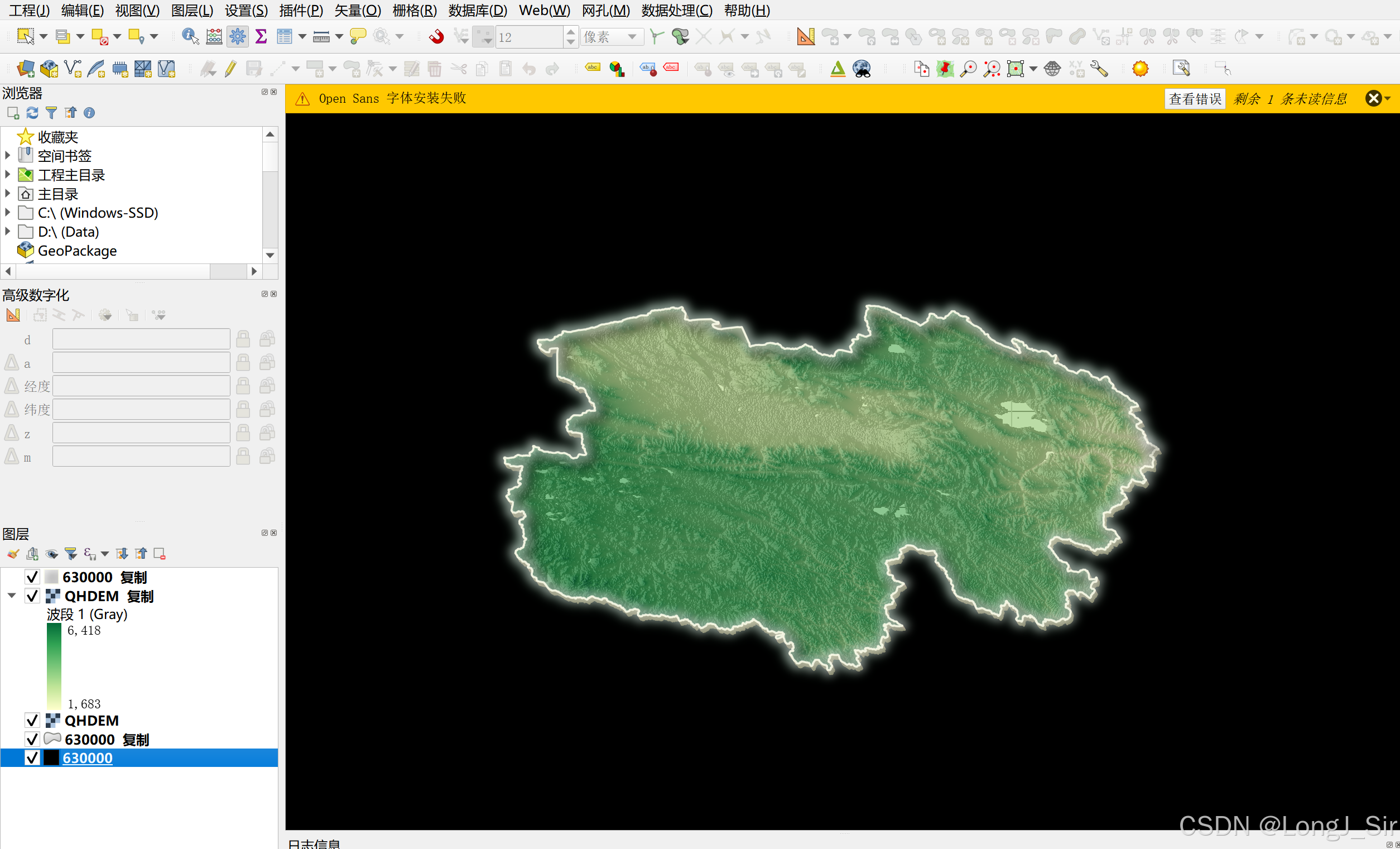Collapse the QHDEM 复制 layer legend

pos(12,596)
